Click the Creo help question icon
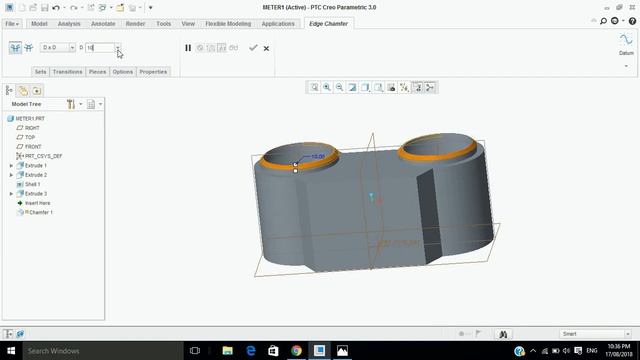The image size is (640, 360). 632,21
